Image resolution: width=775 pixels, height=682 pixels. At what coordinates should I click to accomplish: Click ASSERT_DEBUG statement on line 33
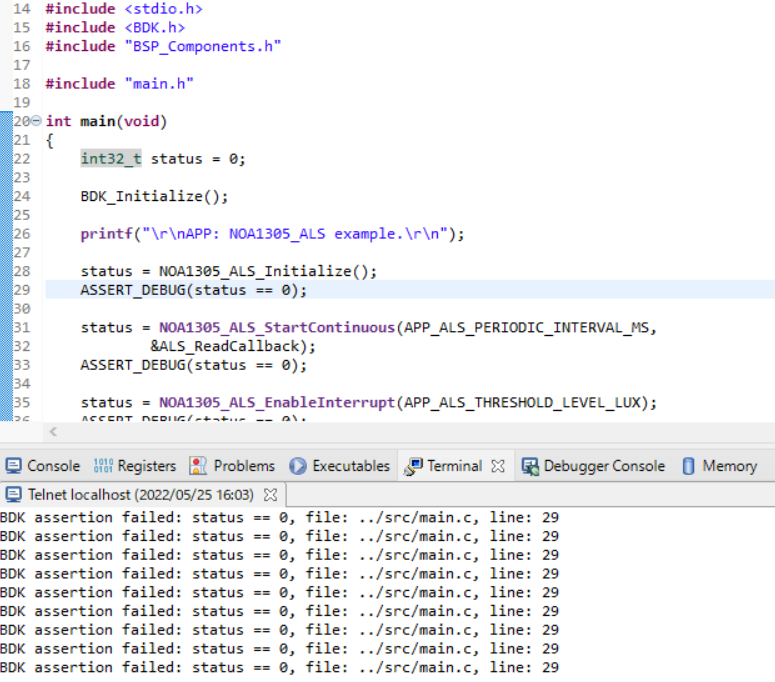point(193,365)
